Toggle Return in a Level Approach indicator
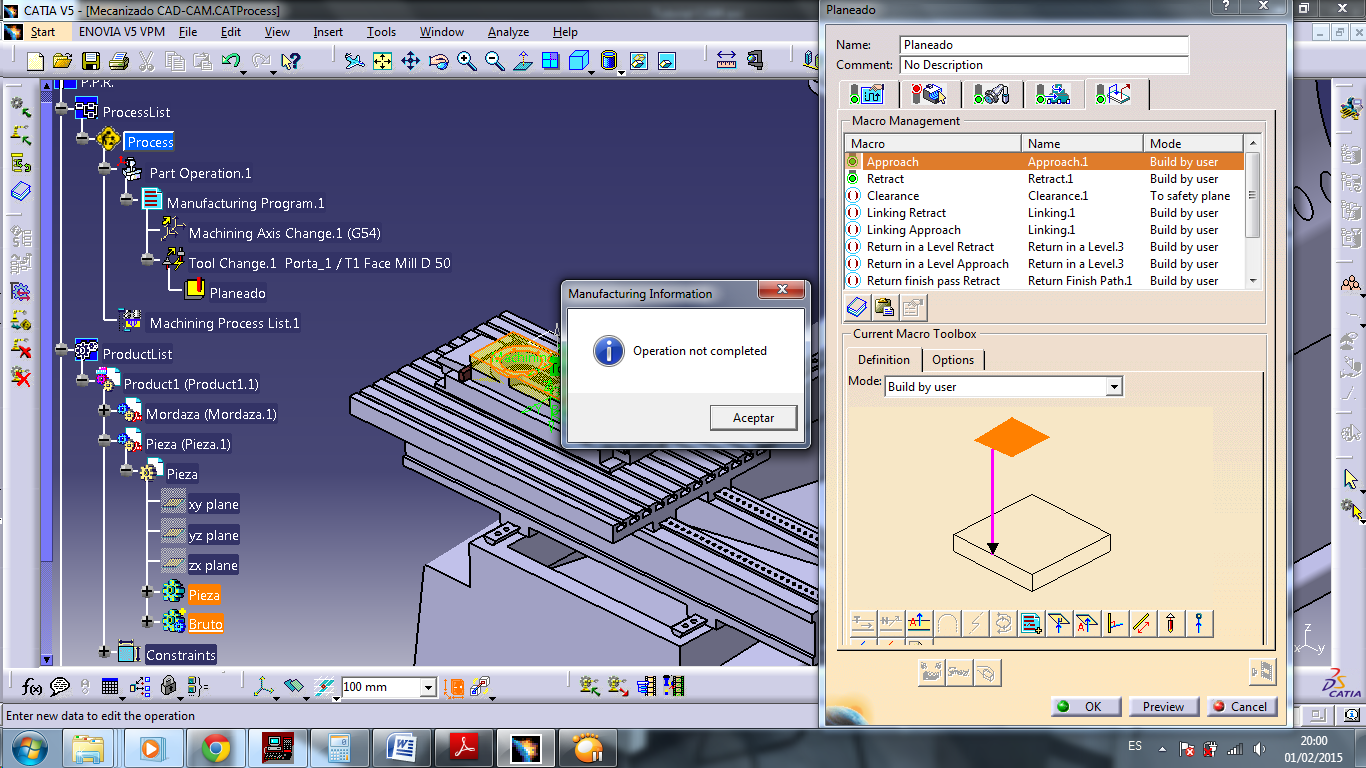The image size is (1366, 768). [x=853, y=263]
